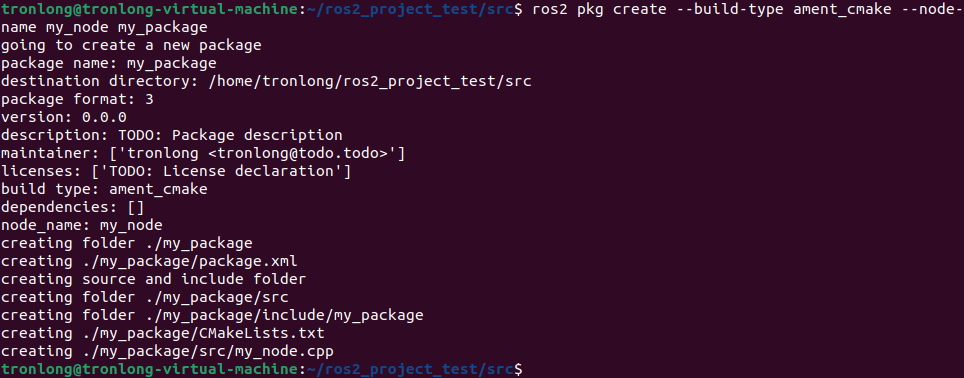The height and width of the screenshot is (378, 964).
Task: Click the 'package name: my_package' line
Action: (109, 63)
